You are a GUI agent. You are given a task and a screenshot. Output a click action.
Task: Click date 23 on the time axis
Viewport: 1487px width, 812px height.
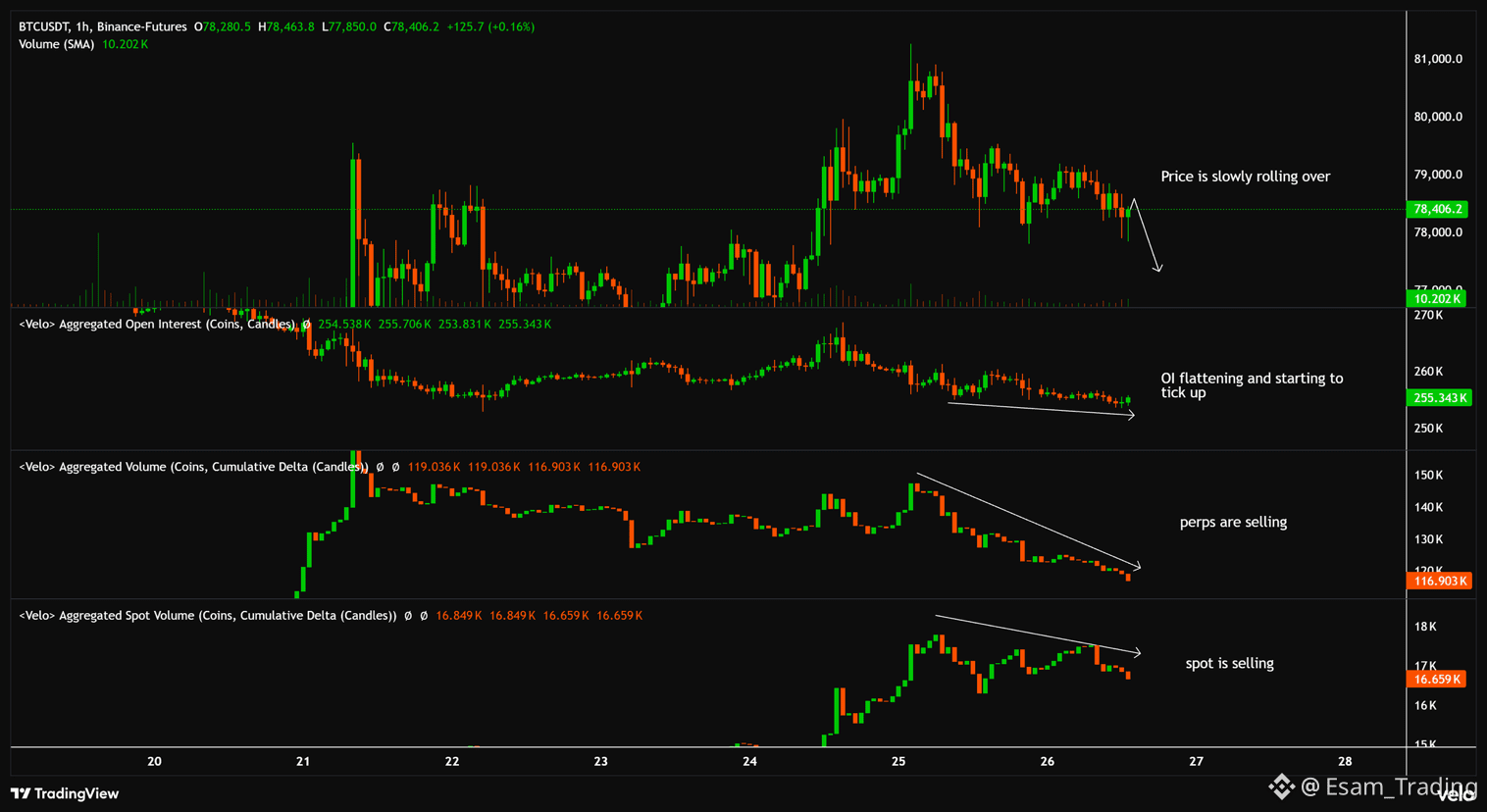[601, 761]
